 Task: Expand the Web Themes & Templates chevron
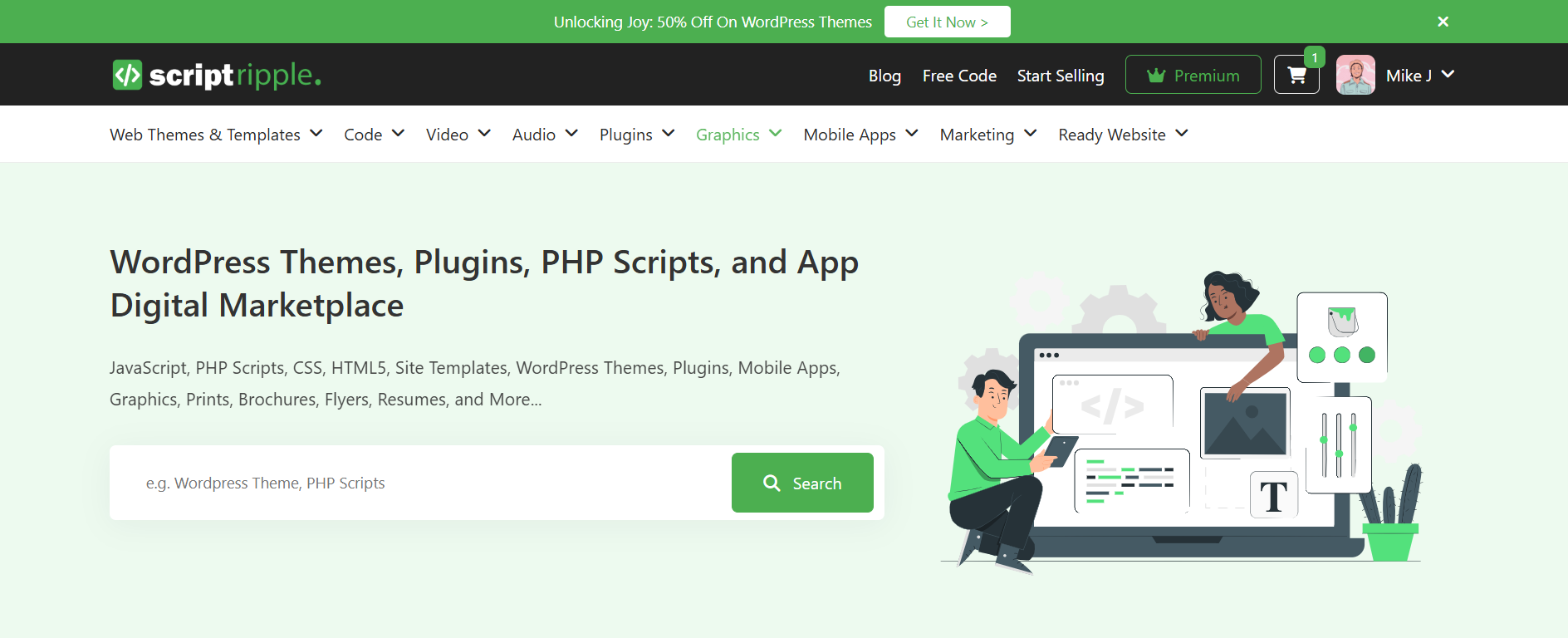(x=316, y=133)
